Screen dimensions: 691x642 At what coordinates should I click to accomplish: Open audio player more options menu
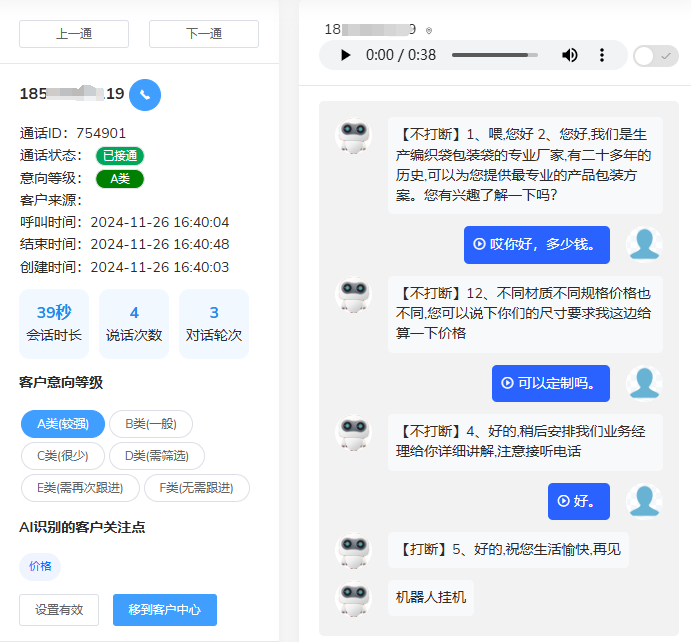[602, 55]
